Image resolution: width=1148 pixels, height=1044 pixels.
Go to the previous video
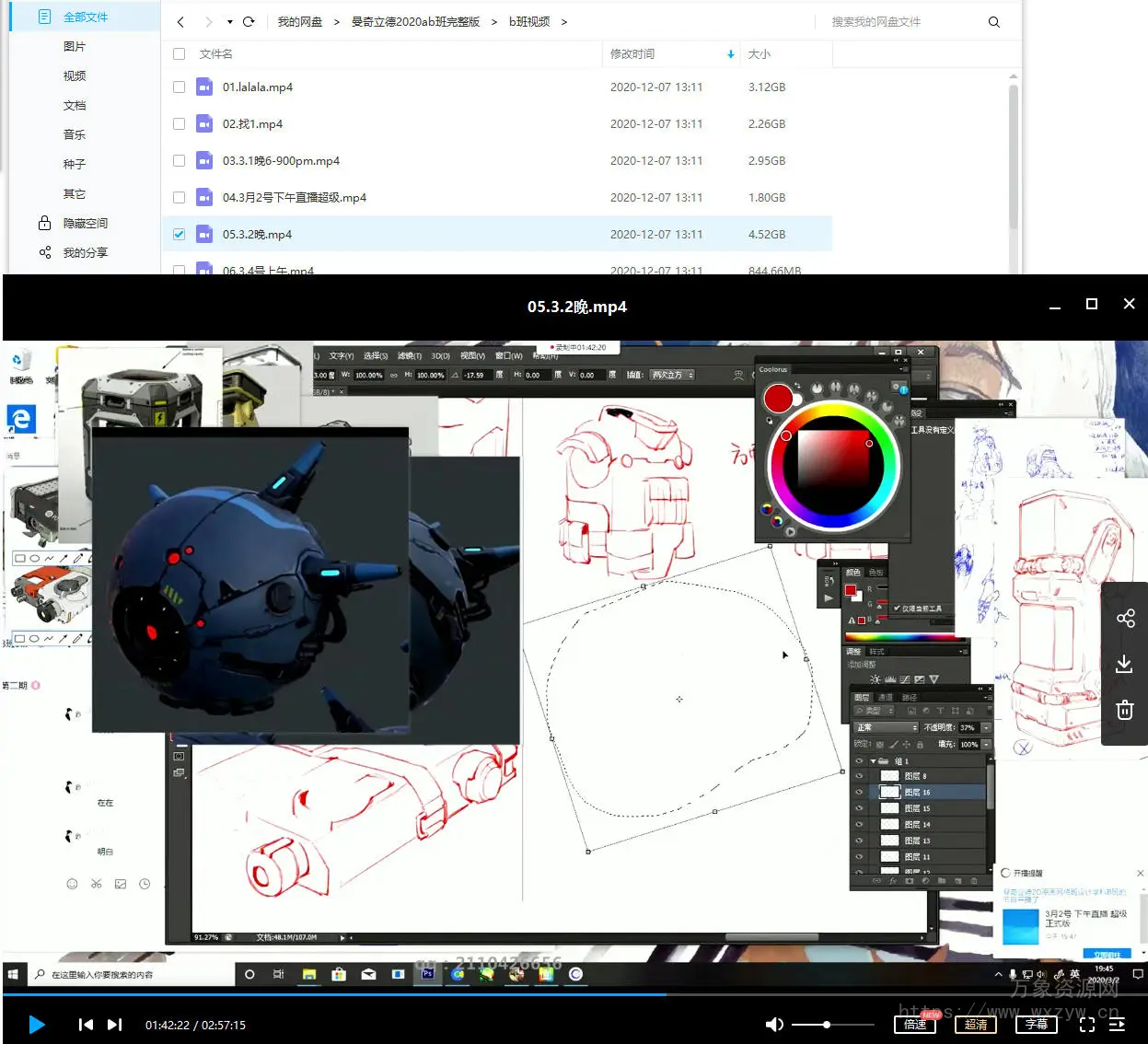click(x=86, y=1025)
